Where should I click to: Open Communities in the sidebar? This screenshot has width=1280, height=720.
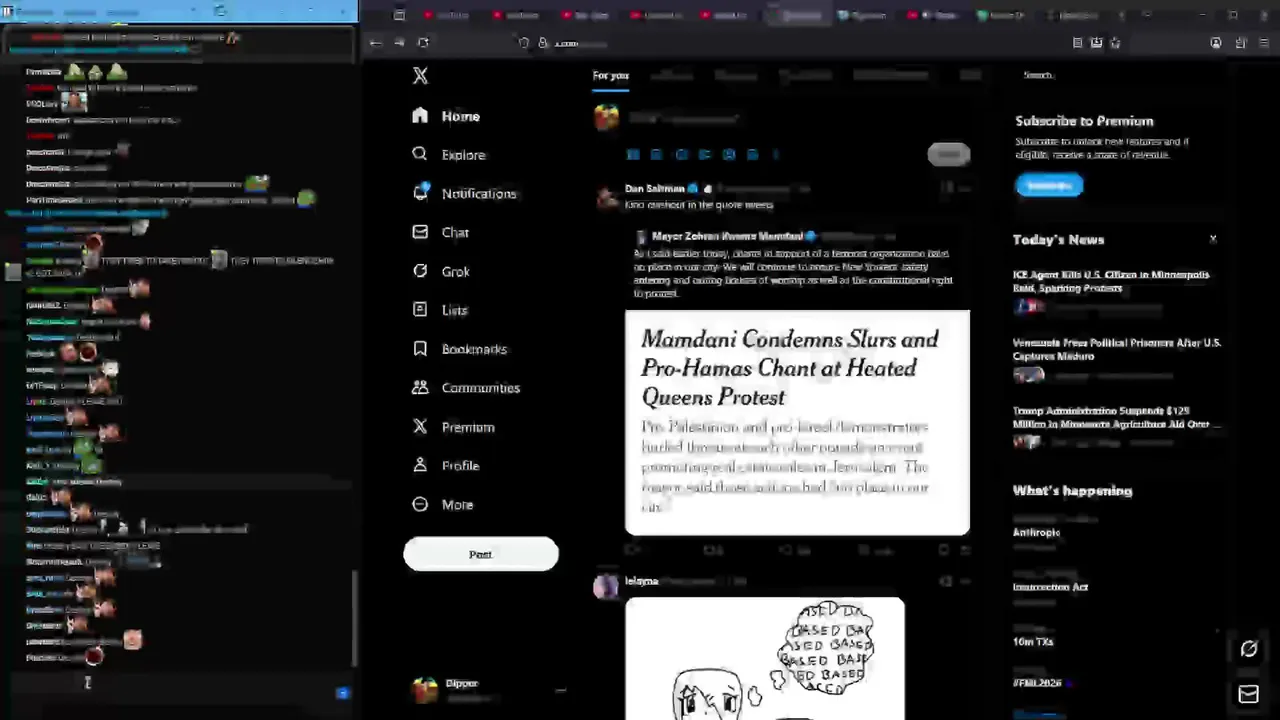click(x=466, y=388)
